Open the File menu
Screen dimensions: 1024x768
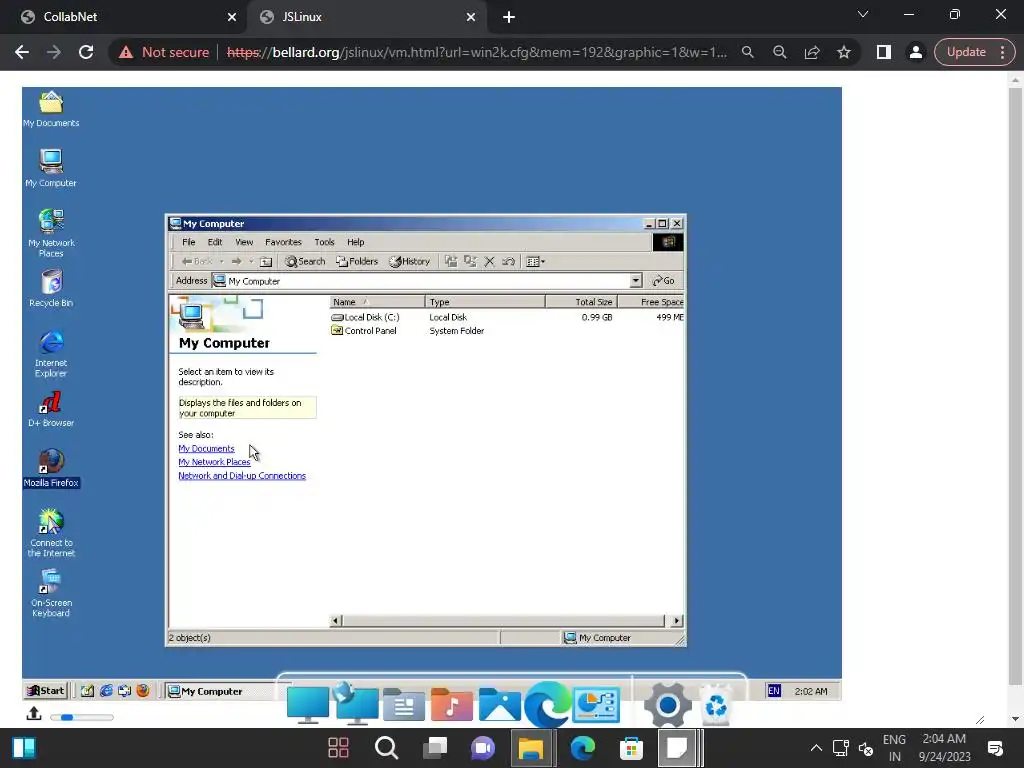click(189, 242)
